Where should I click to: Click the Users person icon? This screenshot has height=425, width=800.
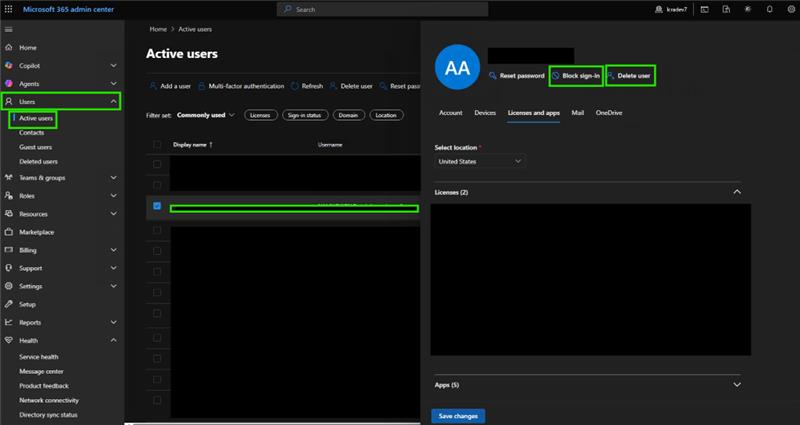point(9,102)
